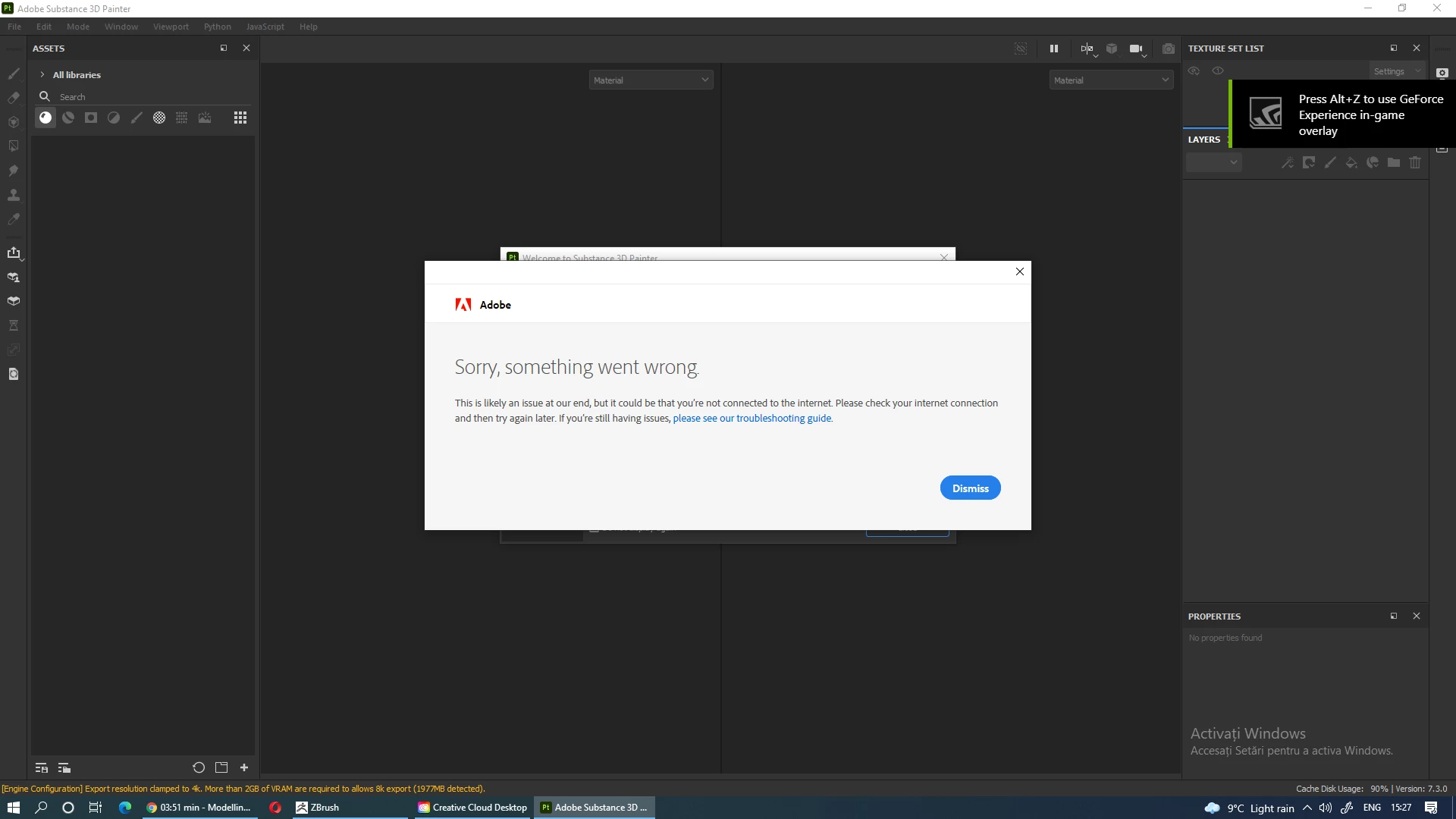Select the Smart materials filter icon
The height and width of the screenshot is (819, 1456).
(x=68, y=118)
